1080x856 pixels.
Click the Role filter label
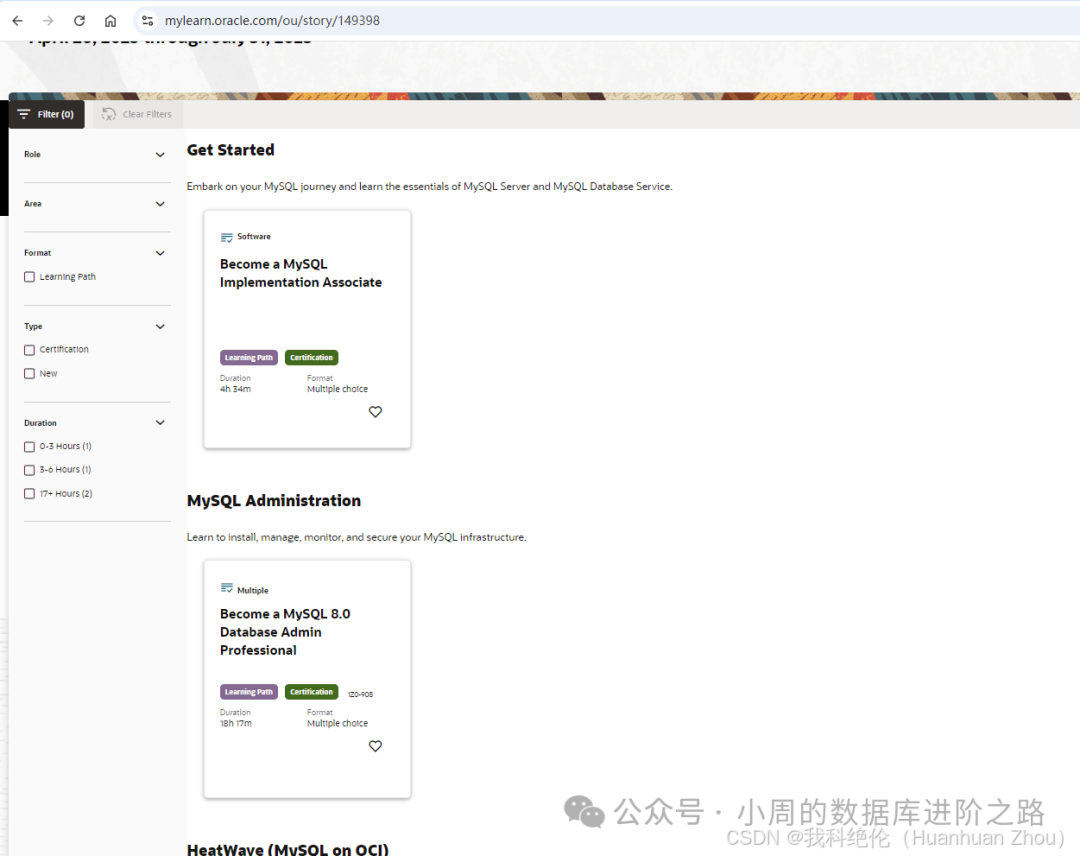pos(32,154)
